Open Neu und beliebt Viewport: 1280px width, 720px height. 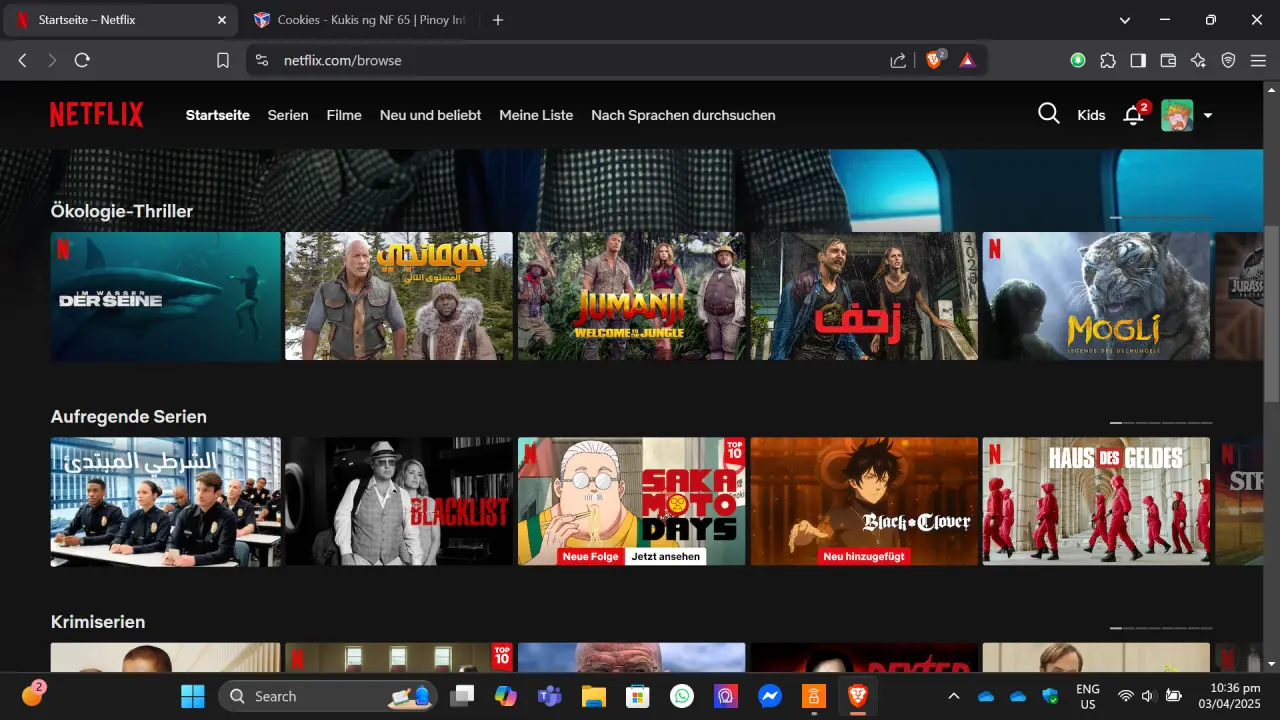pyautogui.click(x=430, y=115)
